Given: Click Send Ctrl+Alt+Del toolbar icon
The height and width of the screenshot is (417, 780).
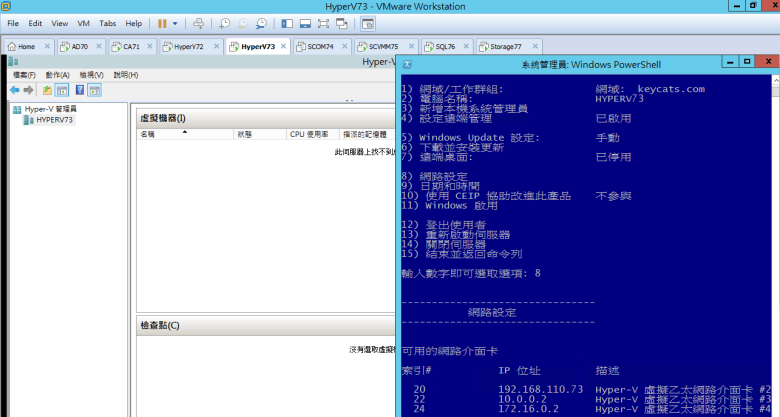Looking at the screenshot, I should click(198, 22).
